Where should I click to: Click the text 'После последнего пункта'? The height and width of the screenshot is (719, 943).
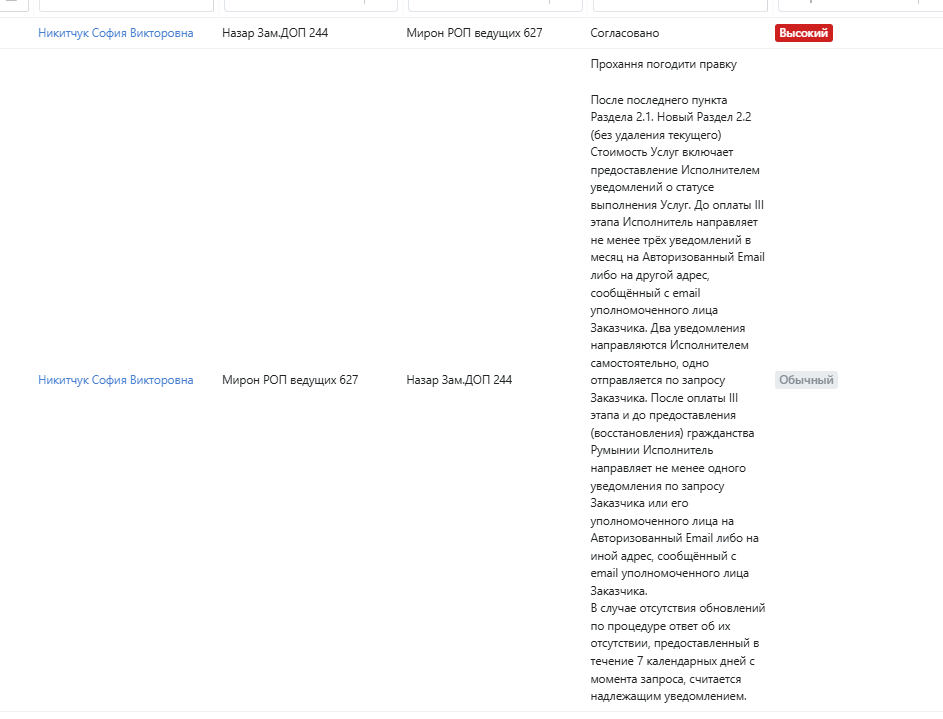tap(659, 100)
